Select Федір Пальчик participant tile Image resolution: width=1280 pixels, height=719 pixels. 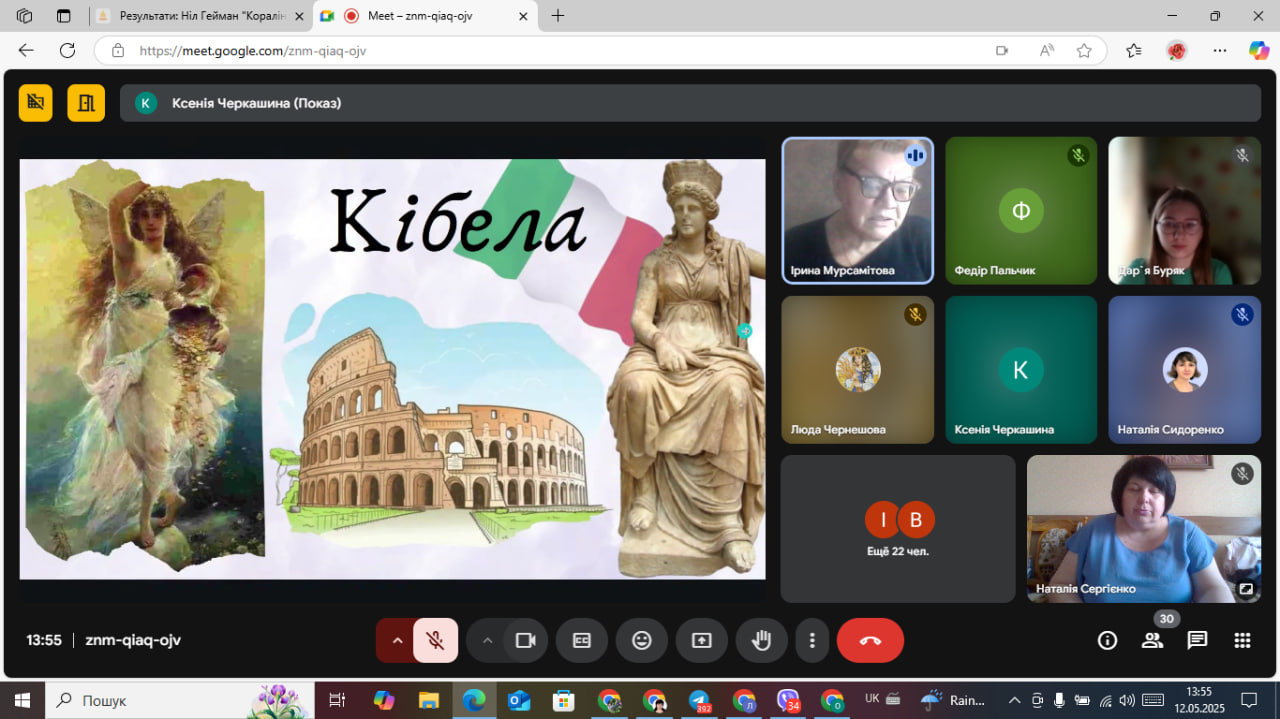click(x=1021, y=210)
